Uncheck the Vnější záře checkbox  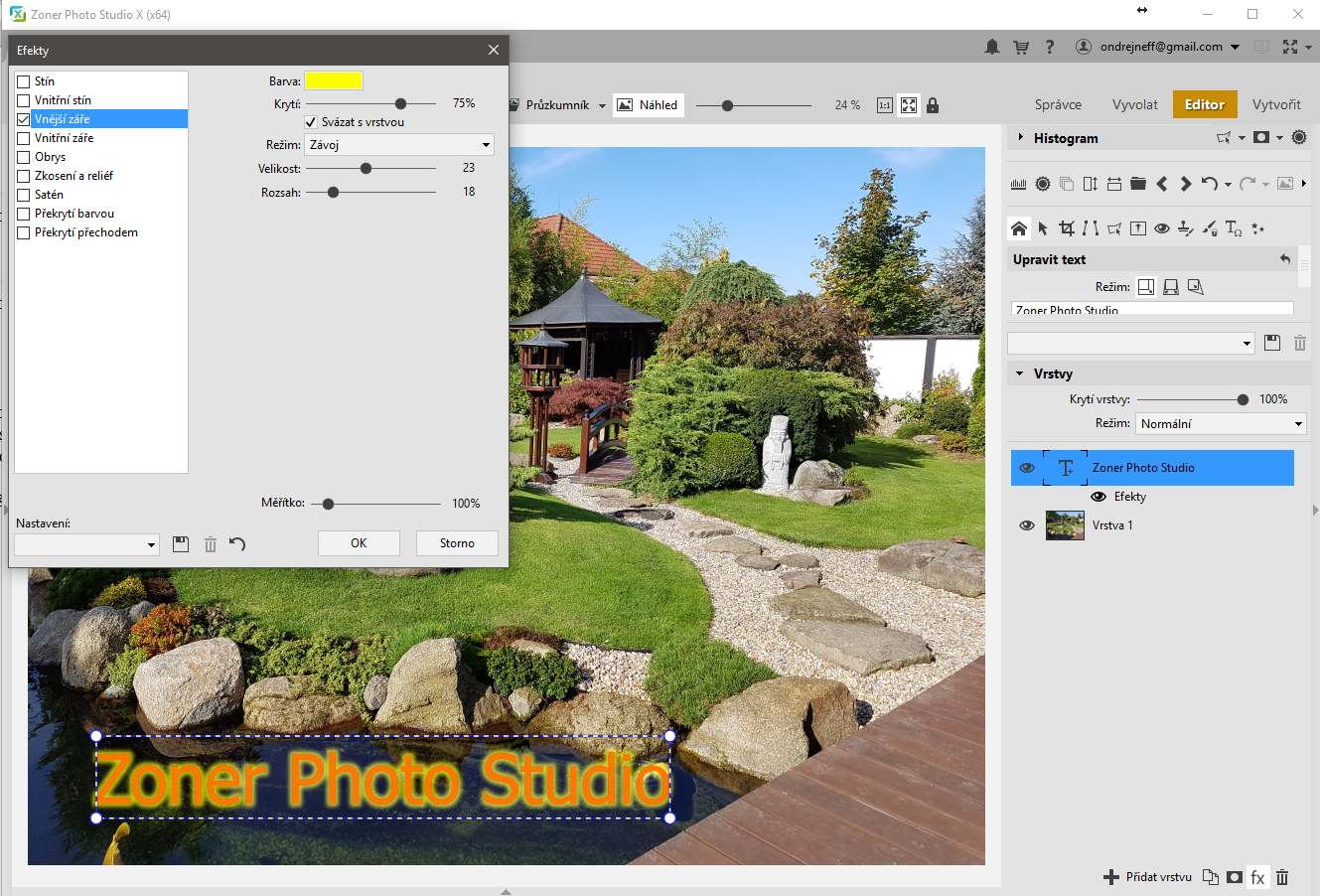pyautogui.click(x=23, y=119)
